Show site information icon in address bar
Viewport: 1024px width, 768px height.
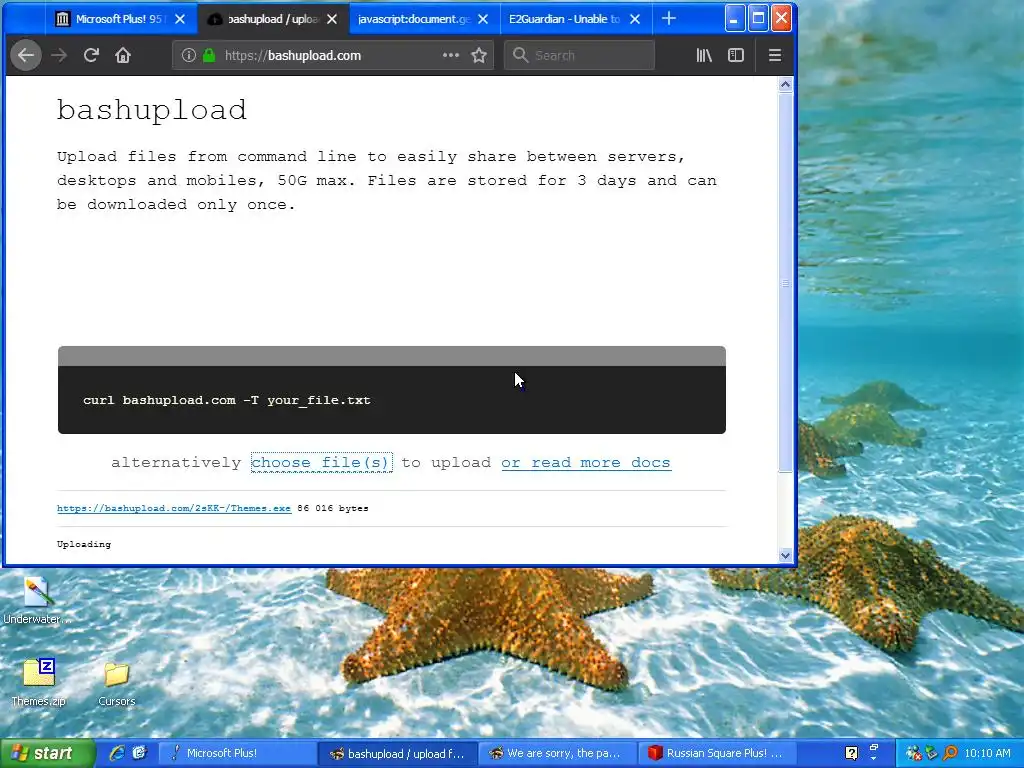189,56
